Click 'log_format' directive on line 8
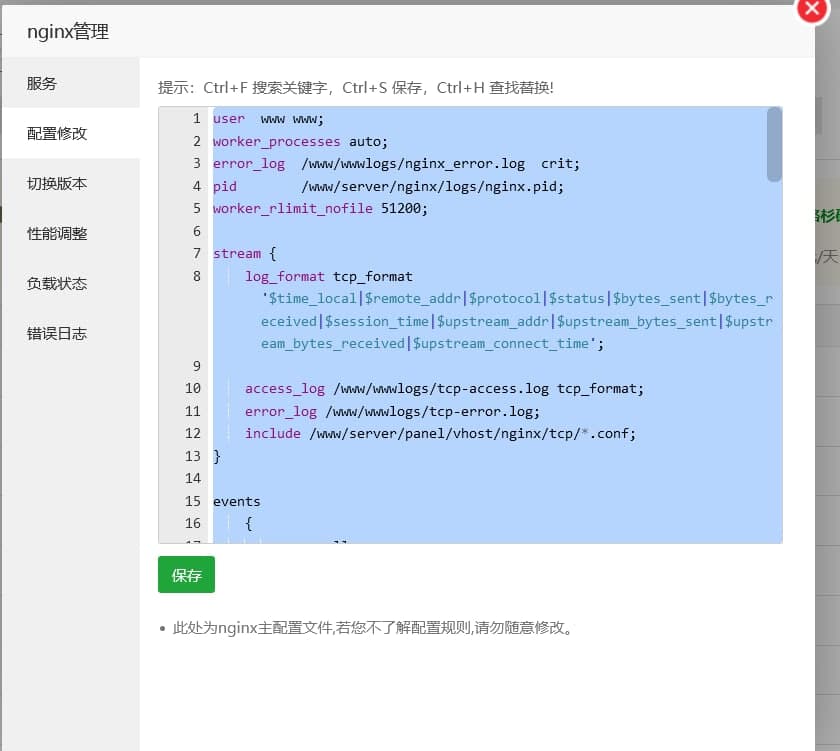 click(284, 276)
